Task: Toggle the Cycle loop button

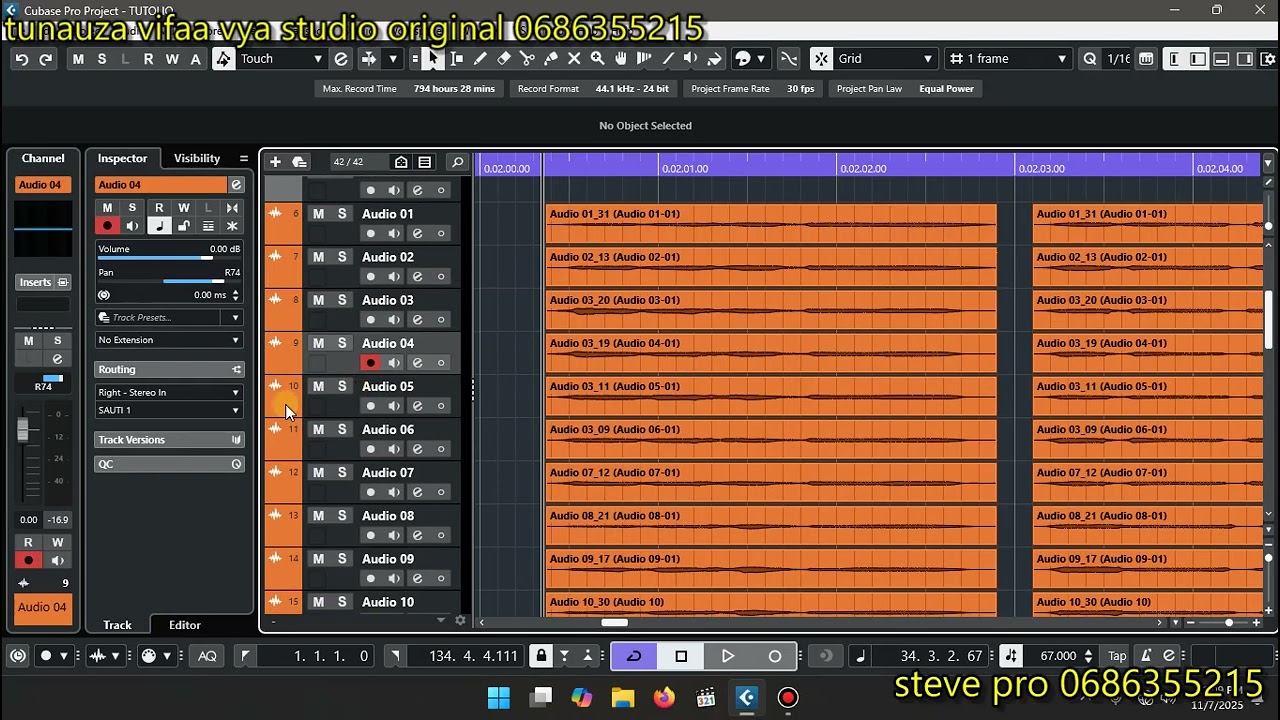Action: [x=634, y=656]
